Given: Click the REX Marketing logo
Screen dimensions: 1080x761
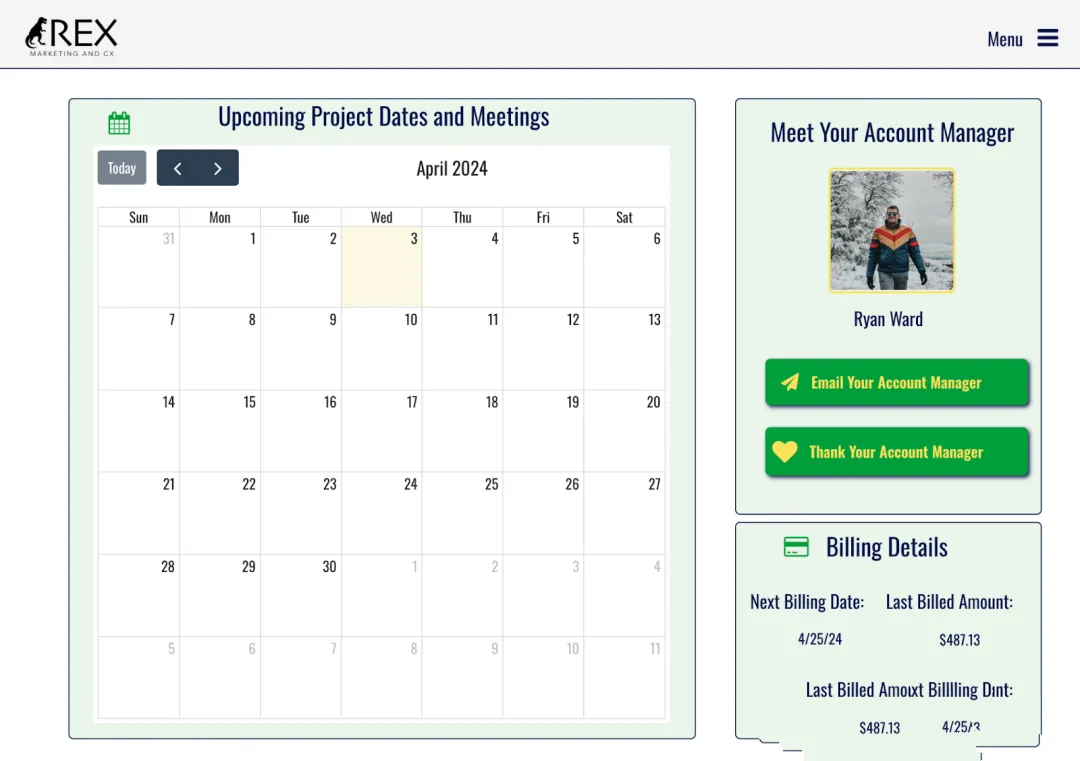Looking at the screenshot, I should tap(72, 37).
